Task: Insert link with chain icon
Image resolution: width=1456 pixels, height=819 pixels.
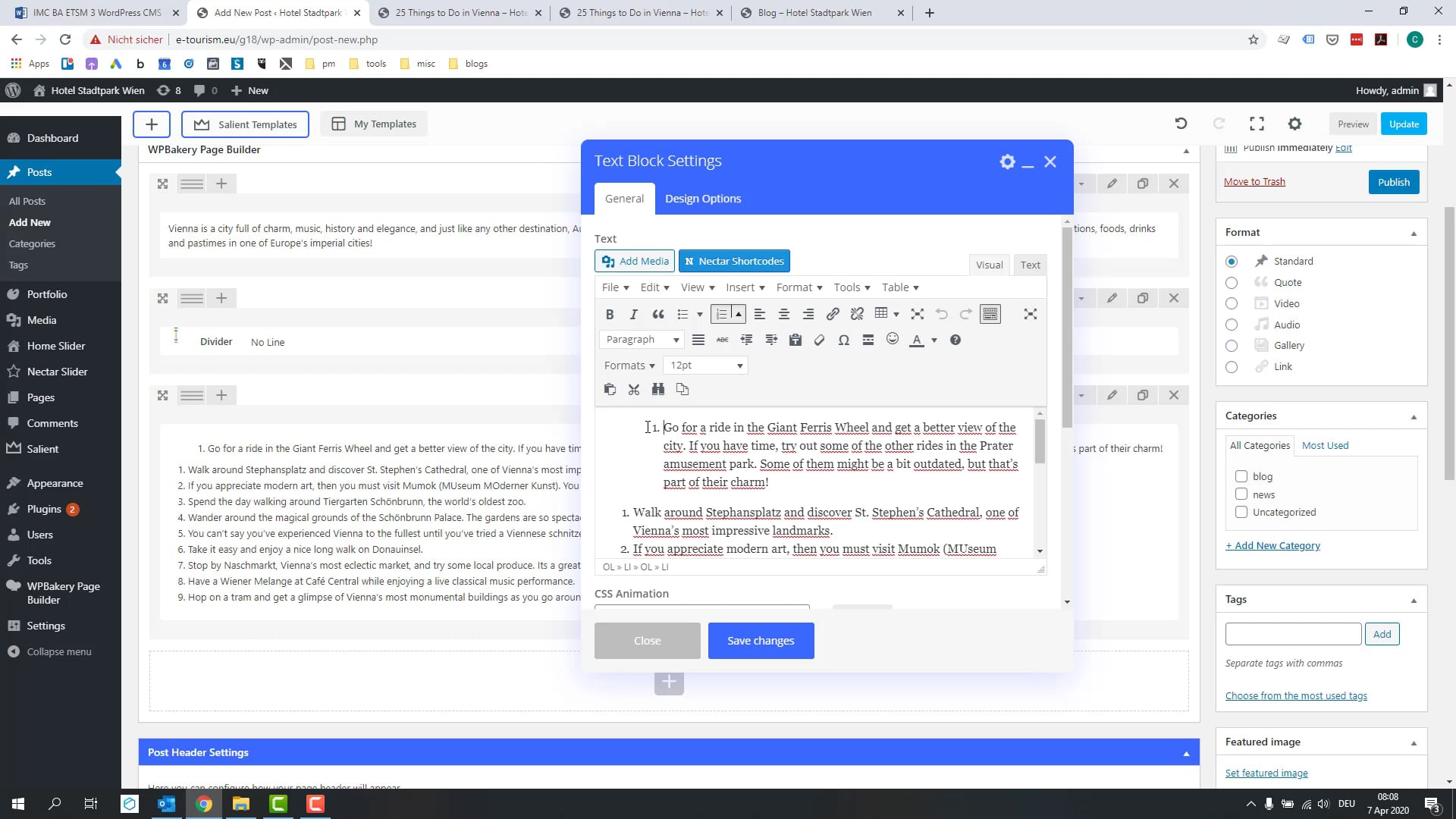Action: 833,314
